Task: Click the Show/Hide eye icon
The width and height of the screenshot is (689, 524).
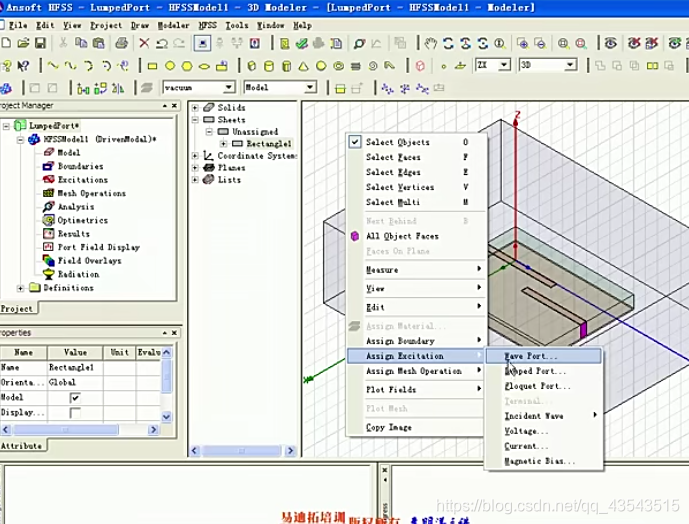Action: point(610,43)
